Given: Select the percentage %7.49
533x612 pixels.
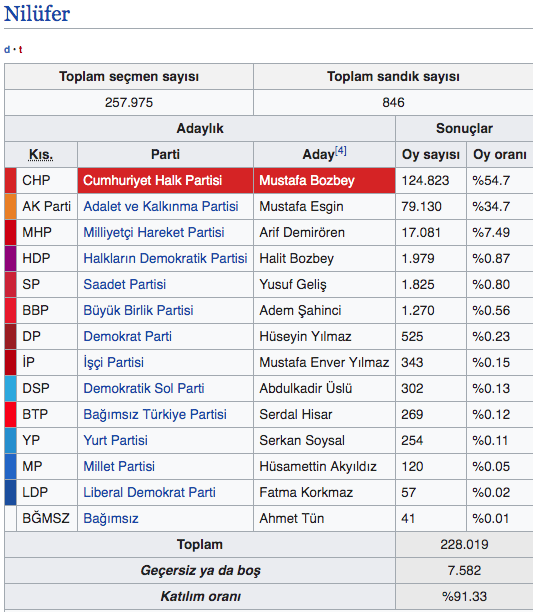Looking at the screenshot, I should pos(491,233).
